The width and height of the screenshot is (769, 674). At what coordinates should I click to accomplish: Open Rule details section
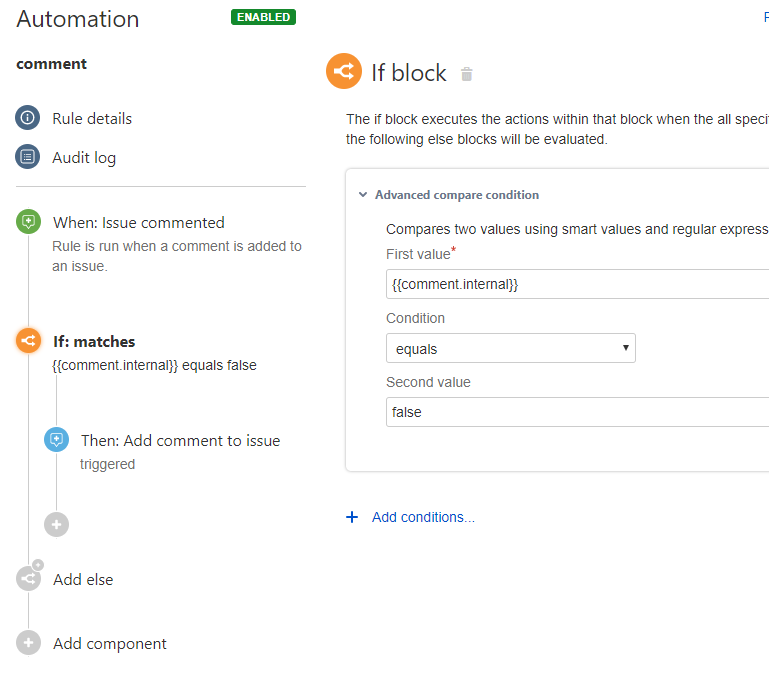(x=92, y=118)
